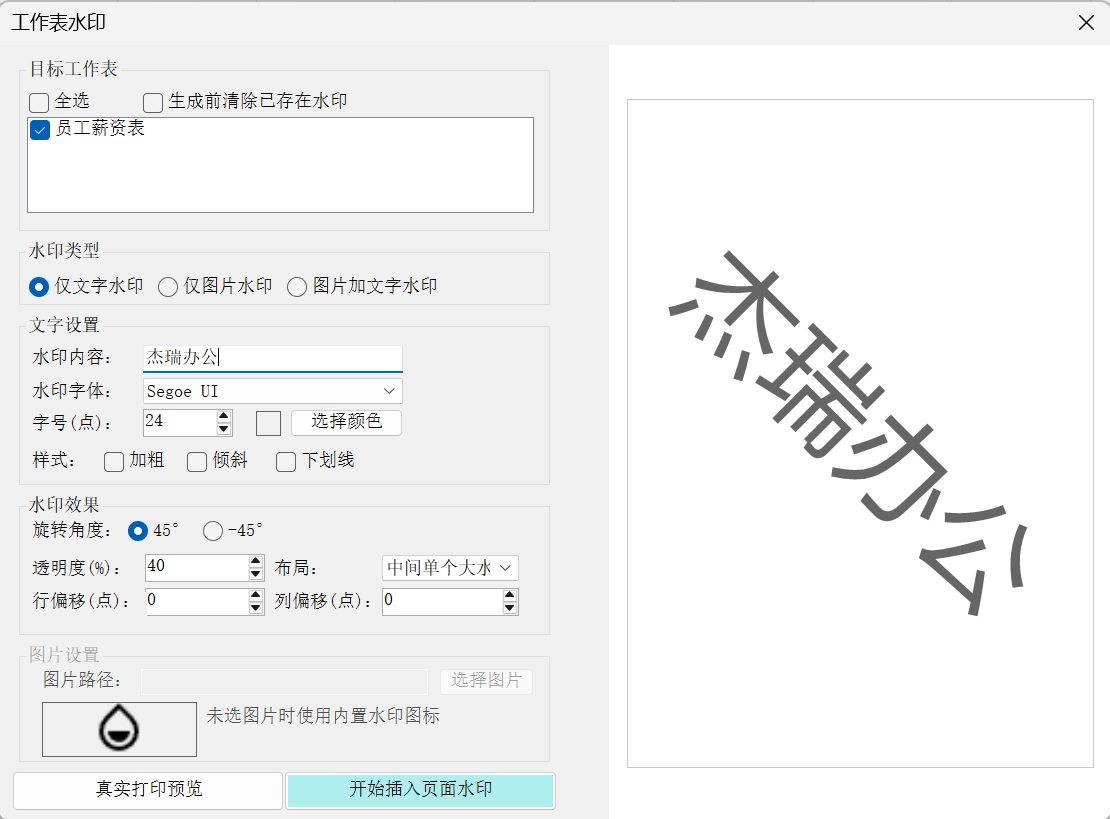
Task: Decrease row offset with down arrow
Action: point(256,608)
